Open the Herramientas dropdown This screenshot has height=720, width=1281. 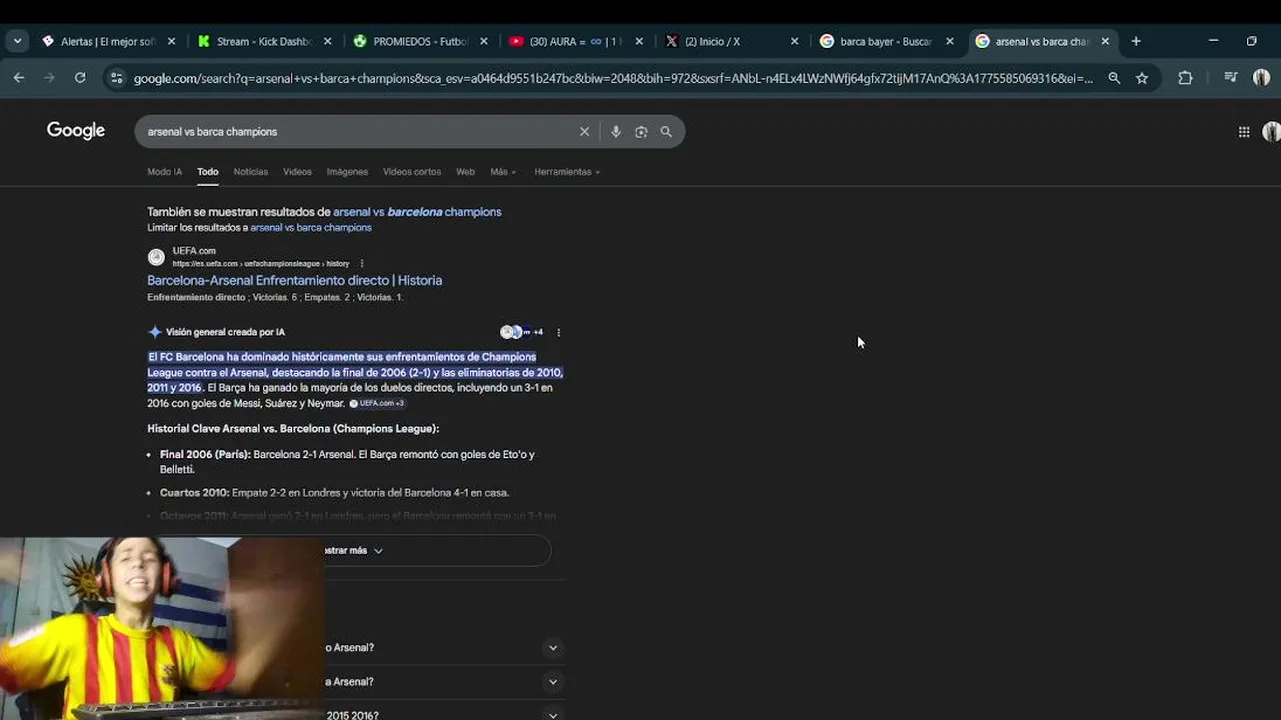pos(567,172)
